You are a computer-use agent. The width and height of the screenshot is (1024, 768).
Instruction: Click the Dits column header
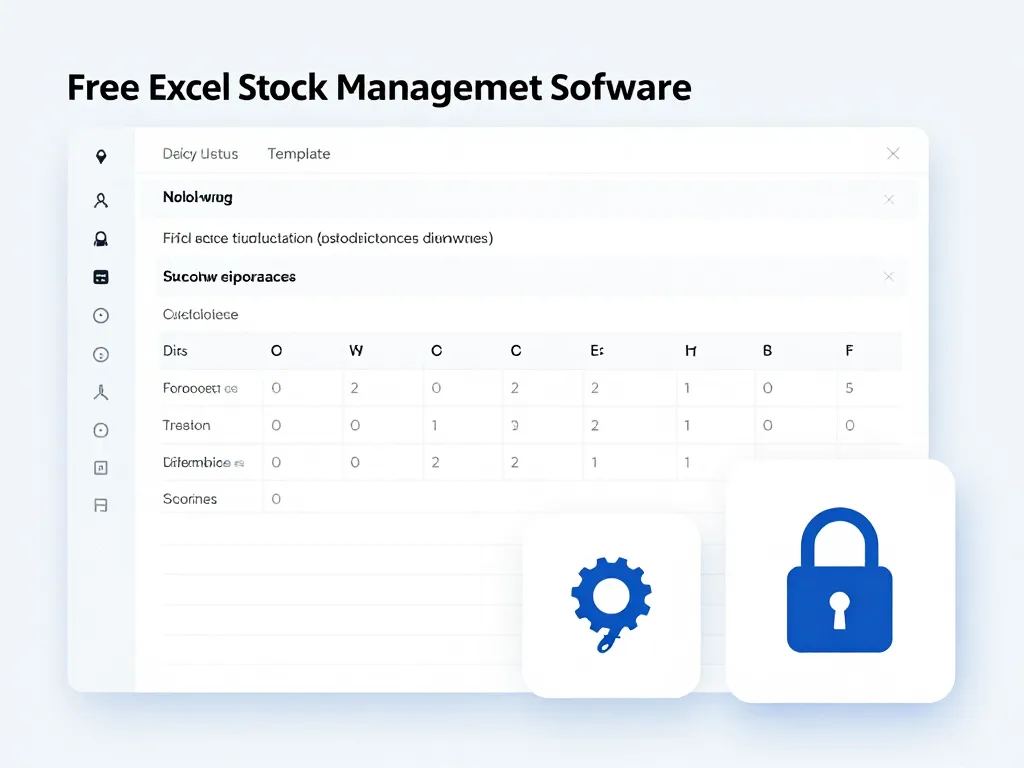tap(173, 351)
